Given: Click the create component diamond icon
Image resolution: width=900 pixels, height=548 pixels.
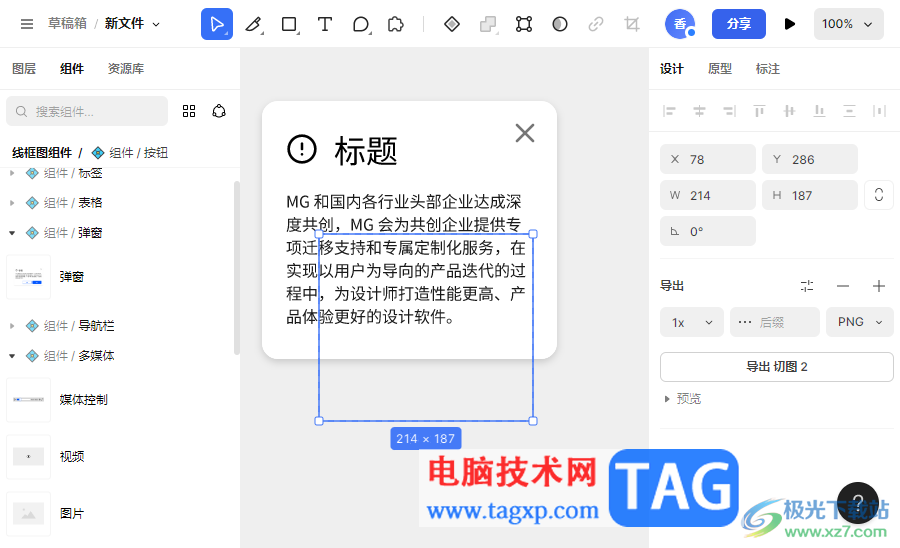Looking at the screenshot, I should click(x=452, y=24).
